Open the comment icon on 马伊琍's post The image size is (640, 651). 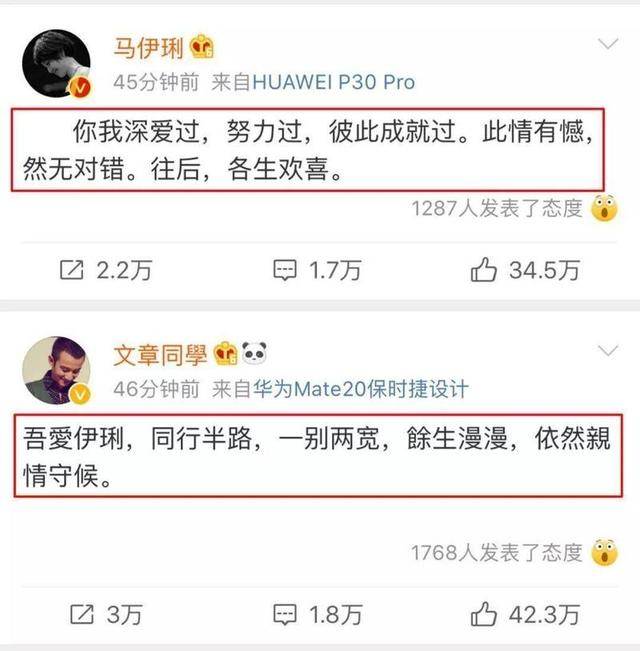click(x=285, y=270)
